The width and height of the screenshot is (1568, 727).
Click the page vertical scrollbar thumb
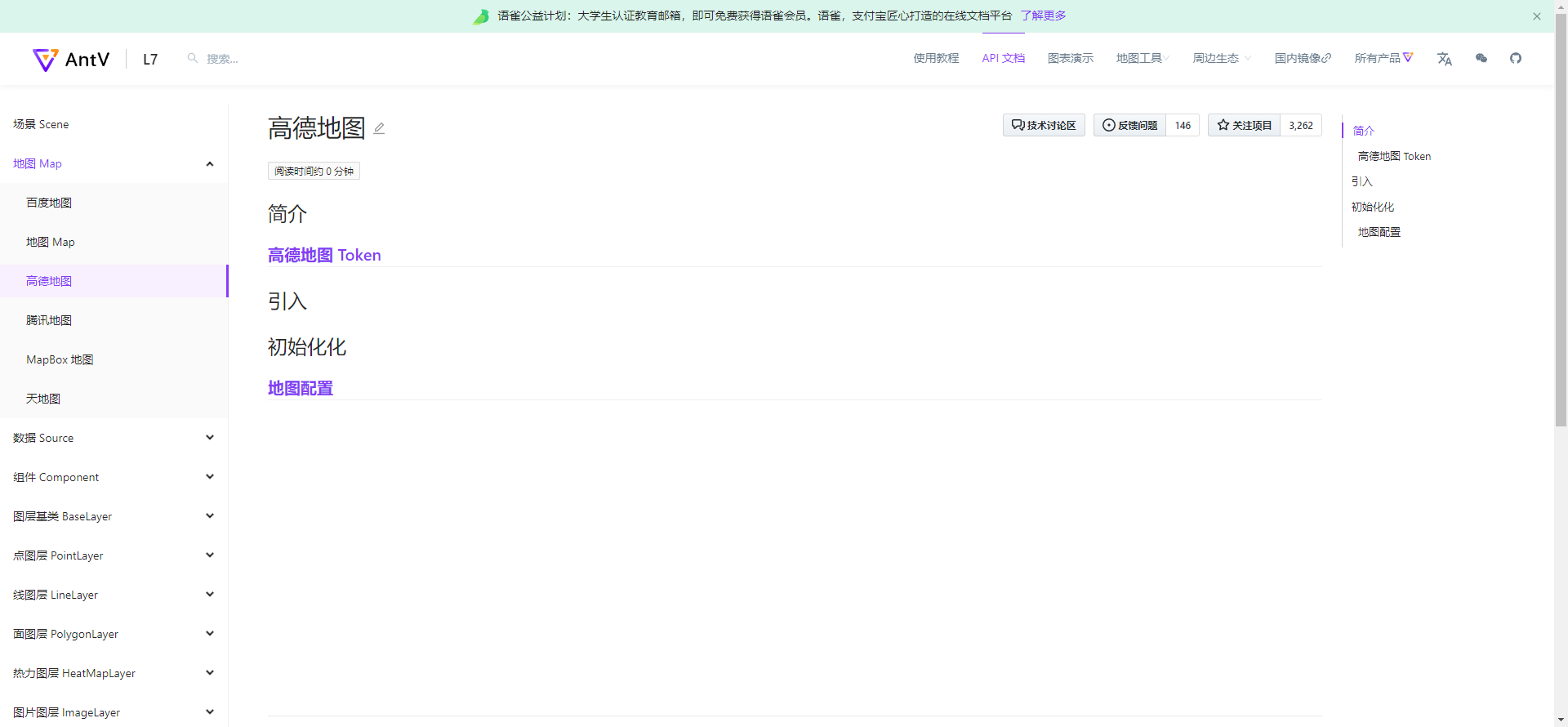pos(1561,221)
